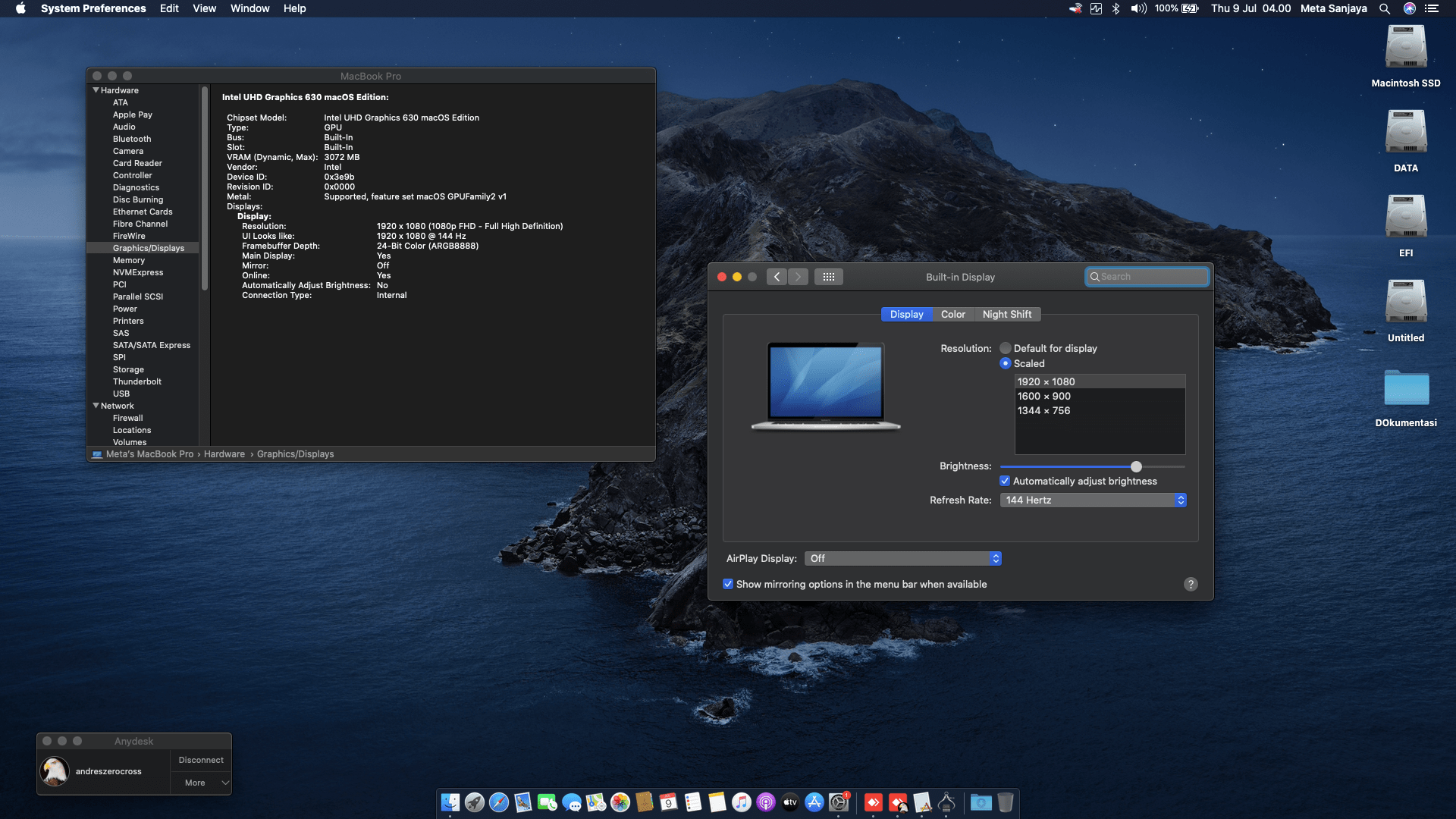Open Maps icon in the Dock
The height and width of the screenshot is (819, 1456).
[x=596, y=802]
